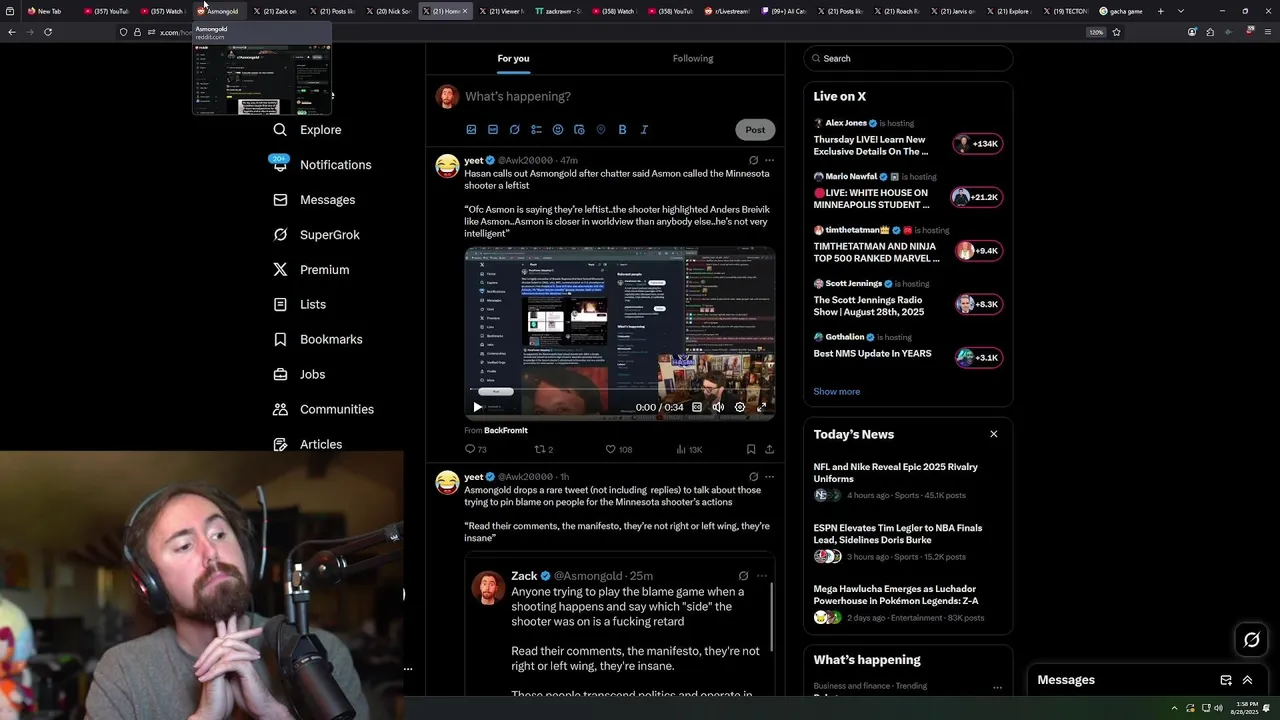
Task: Click Grok icon on first yeet tweet
Action: point(753,160)
